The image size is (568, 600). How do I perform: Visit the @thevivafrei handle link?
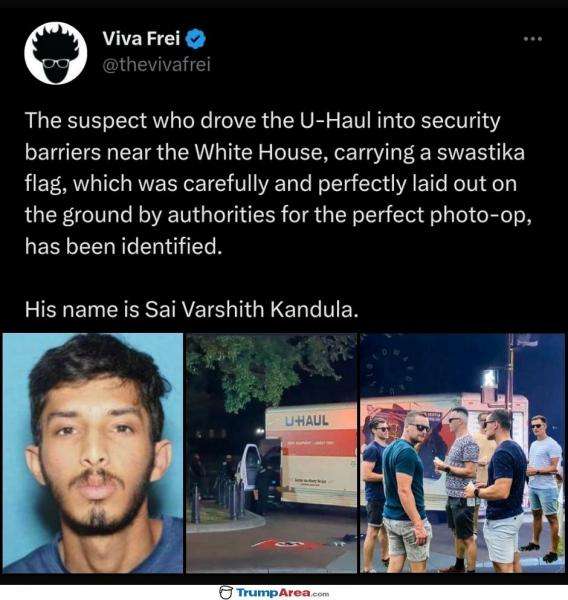pyautogui.click(x=157, y=64)
